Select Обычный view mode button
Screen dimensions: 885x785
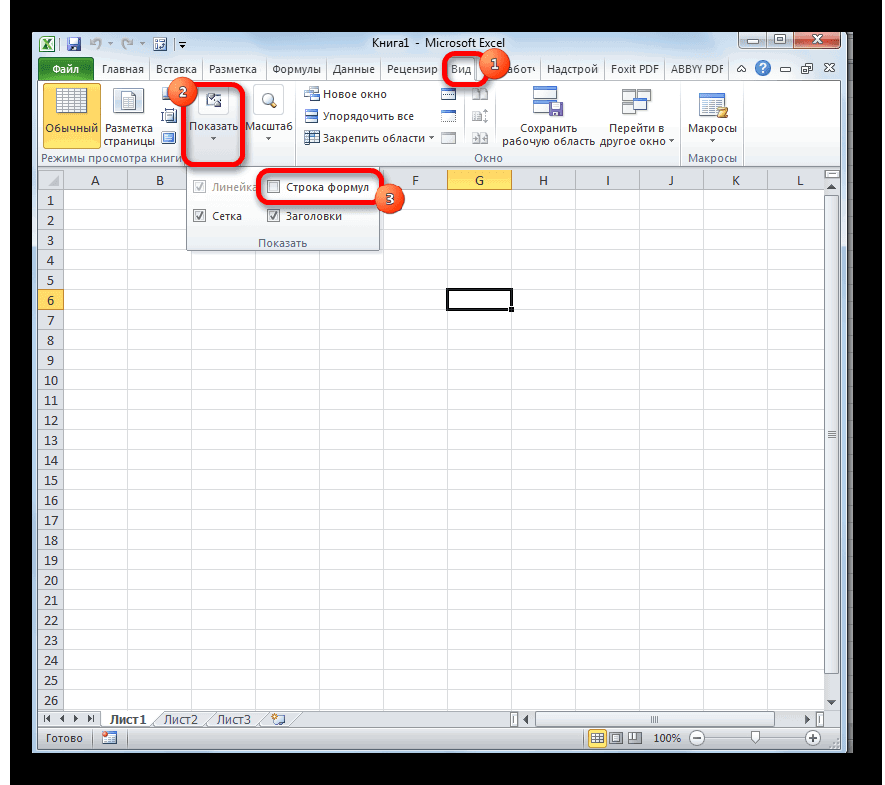(x=72, y=116)
